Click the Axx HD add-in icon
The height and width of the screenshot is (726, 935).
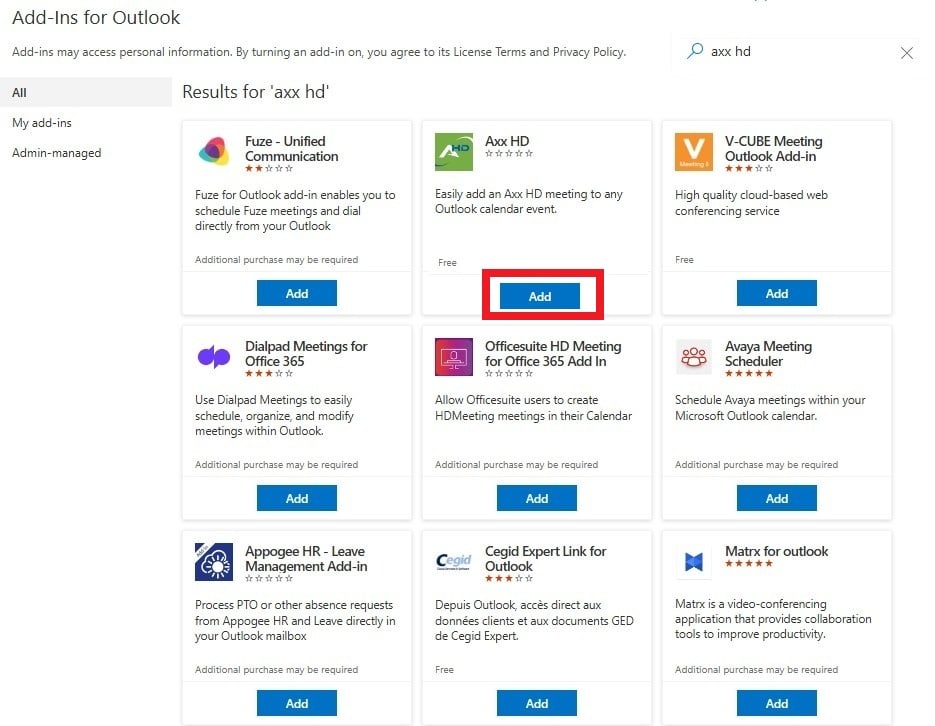coord(454,151)
